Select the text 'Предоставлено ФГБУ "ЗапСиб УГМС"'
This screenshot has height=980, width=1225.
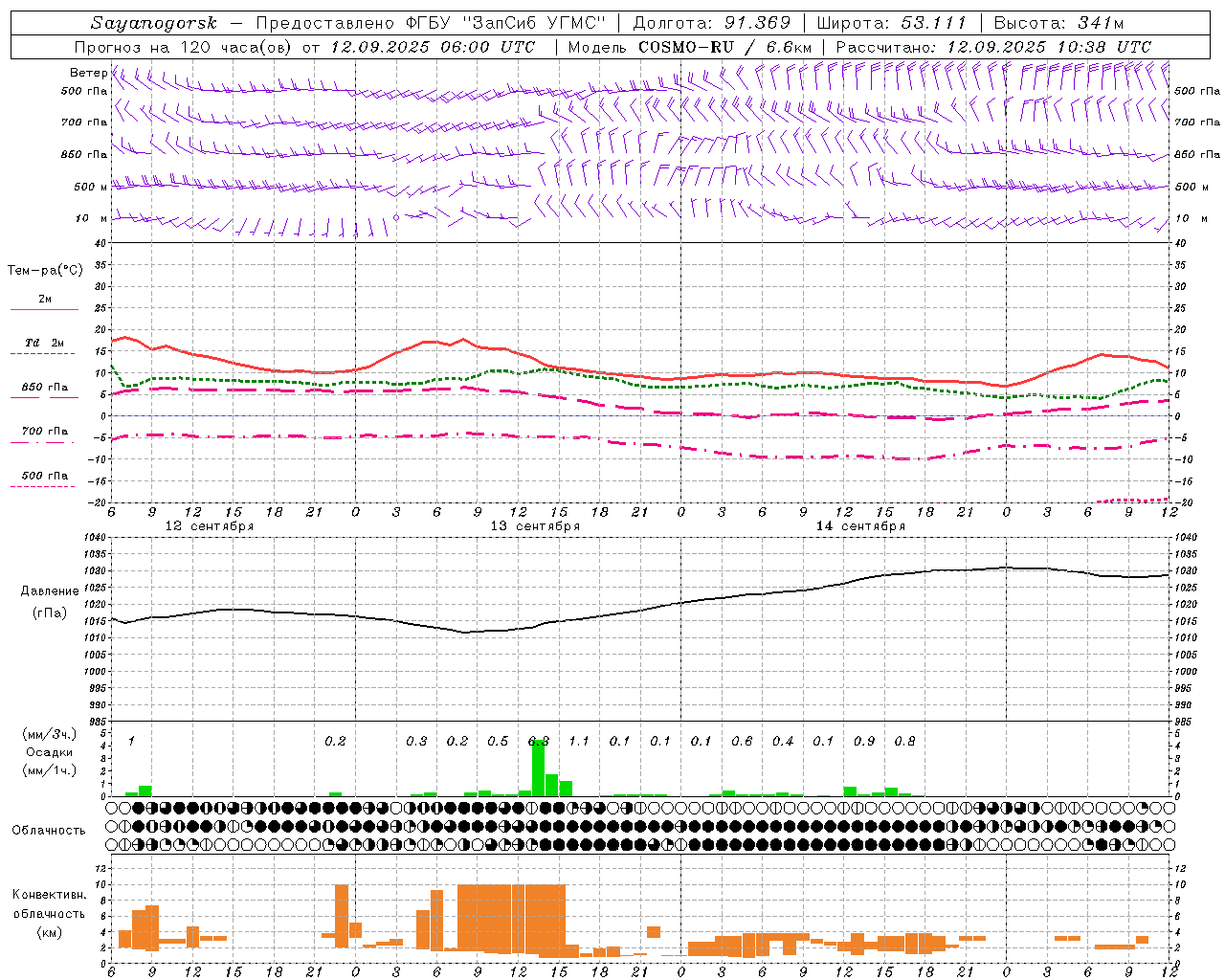click(430, 23)
